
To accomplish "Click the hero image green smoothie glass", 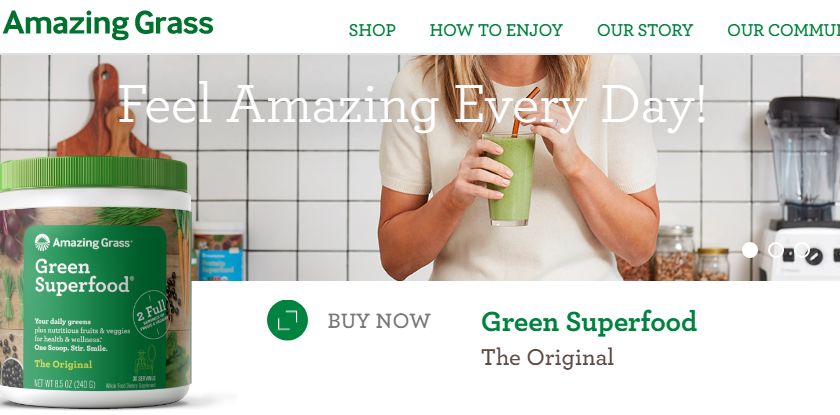I will [509, 179].
